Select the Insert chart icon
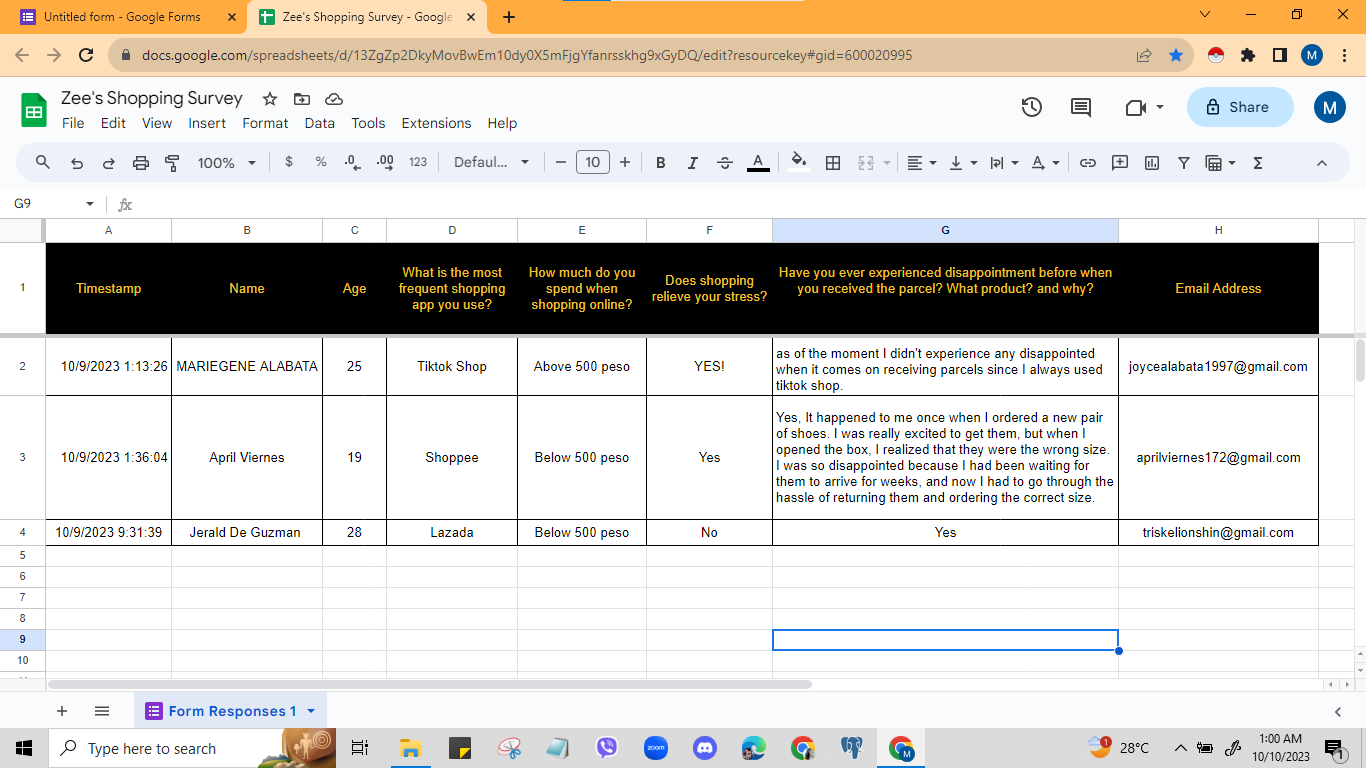This screenshot has width=1366, height=768. coord(1151,162)
